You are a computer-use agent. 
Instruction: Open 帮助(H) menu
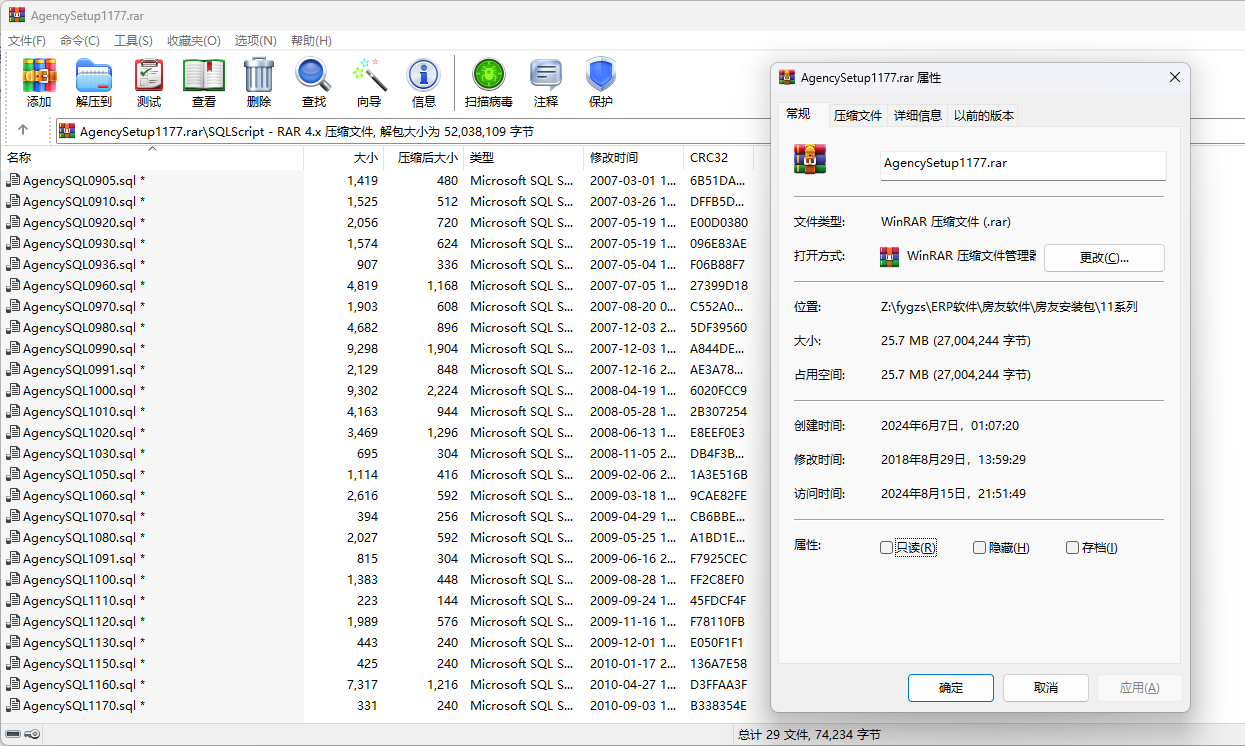click(x=311, y=41)
